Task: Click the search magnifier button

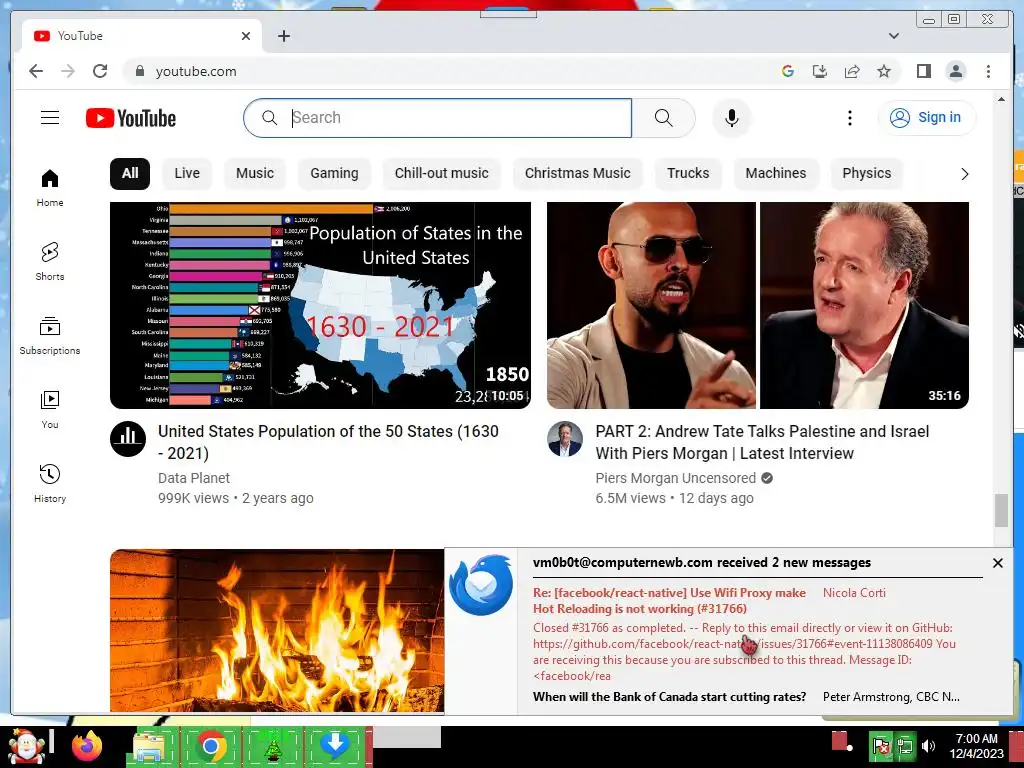Action: click(x=664, y=118)
